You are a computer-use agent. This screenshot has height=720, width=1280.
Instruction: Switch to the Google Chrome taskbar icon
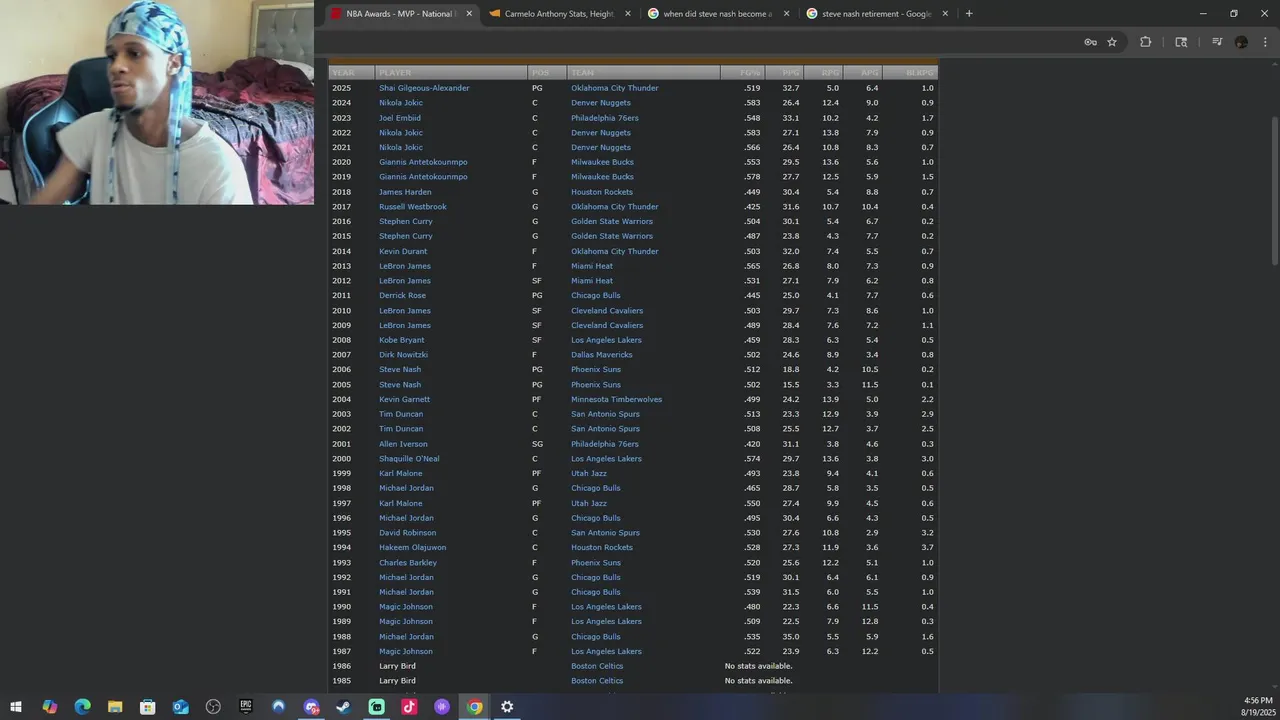pyautogui.click(x=474, y=707)
